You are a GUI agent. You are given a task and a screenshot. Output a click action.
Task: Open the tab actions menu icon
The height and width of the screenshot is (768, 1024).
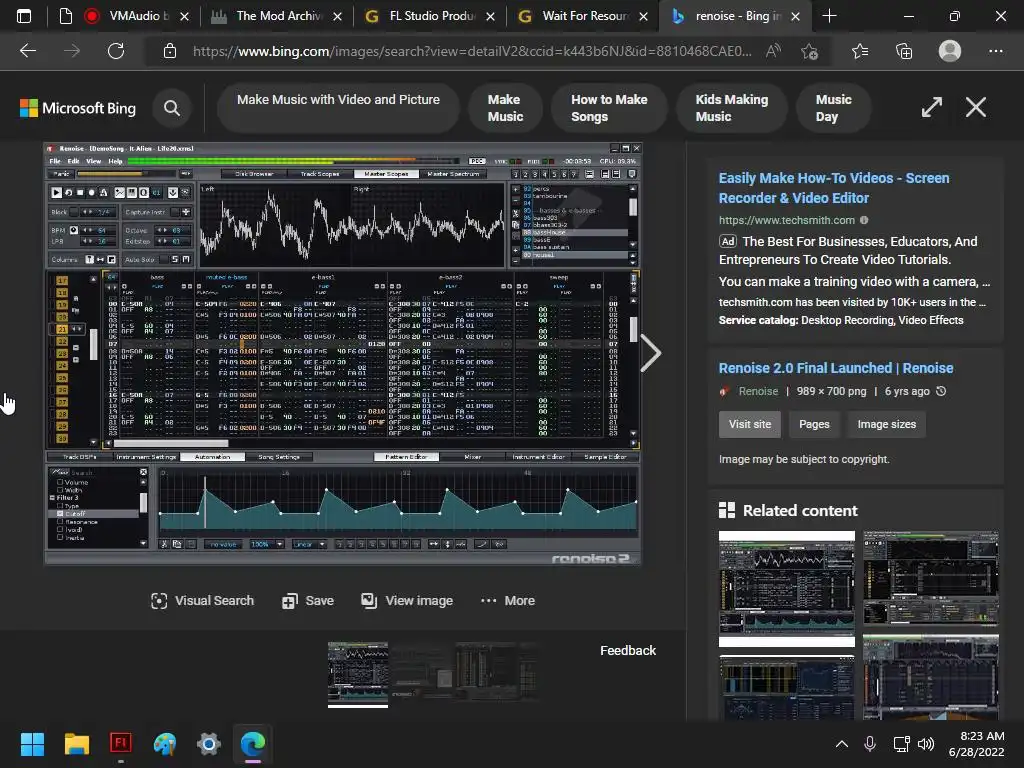coord(24,16)
